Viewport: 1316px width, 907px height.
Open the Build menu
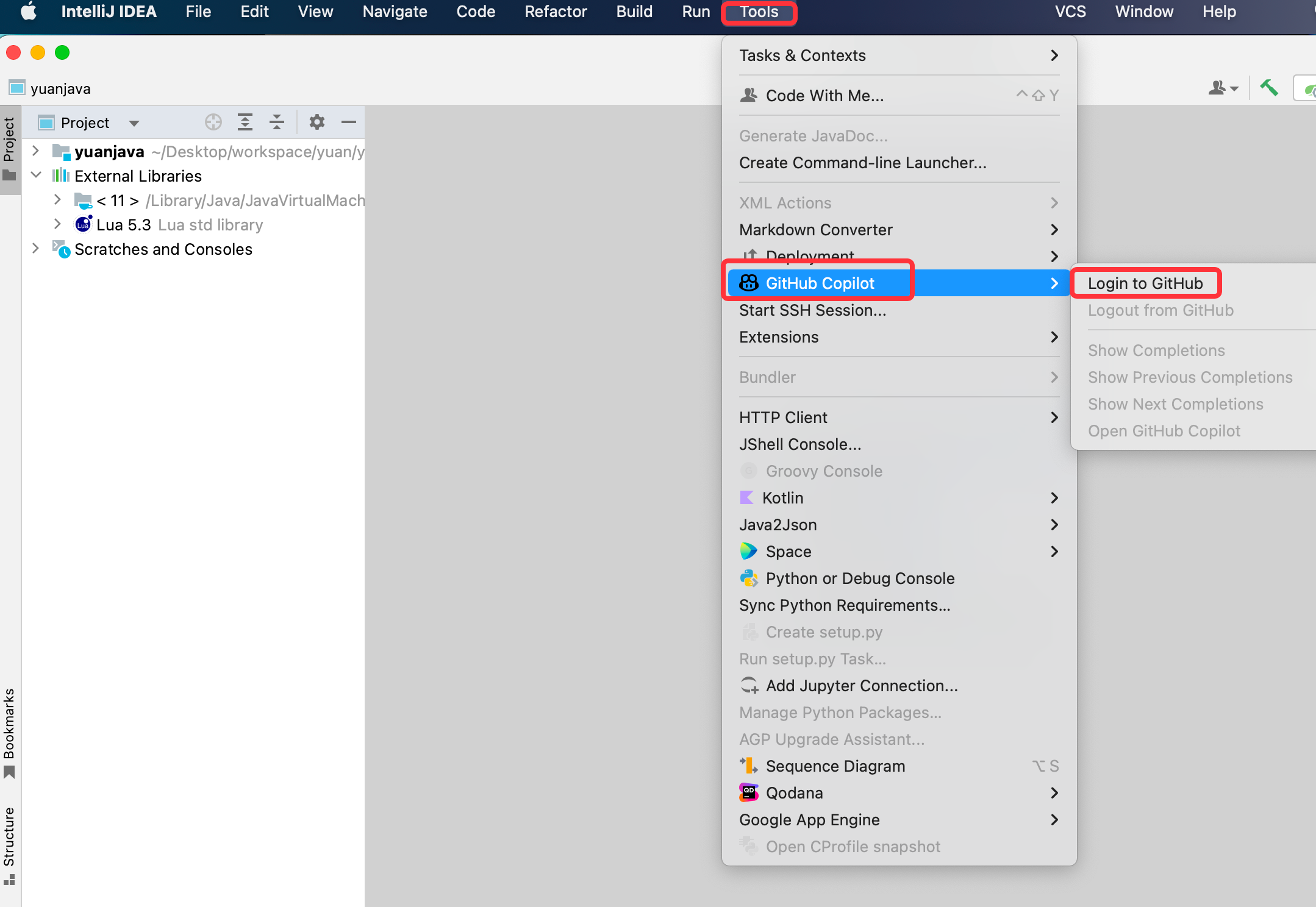[x=634, y=12]
